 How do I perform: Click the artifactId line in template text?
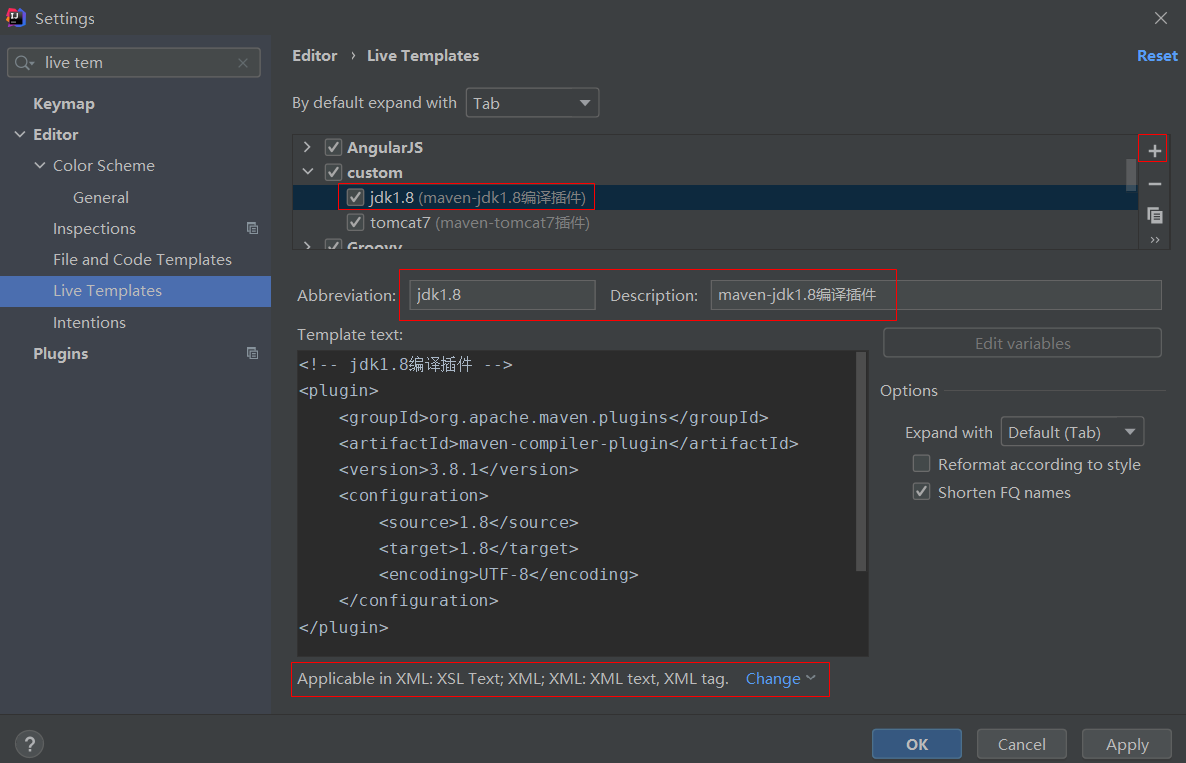(569, 443)
